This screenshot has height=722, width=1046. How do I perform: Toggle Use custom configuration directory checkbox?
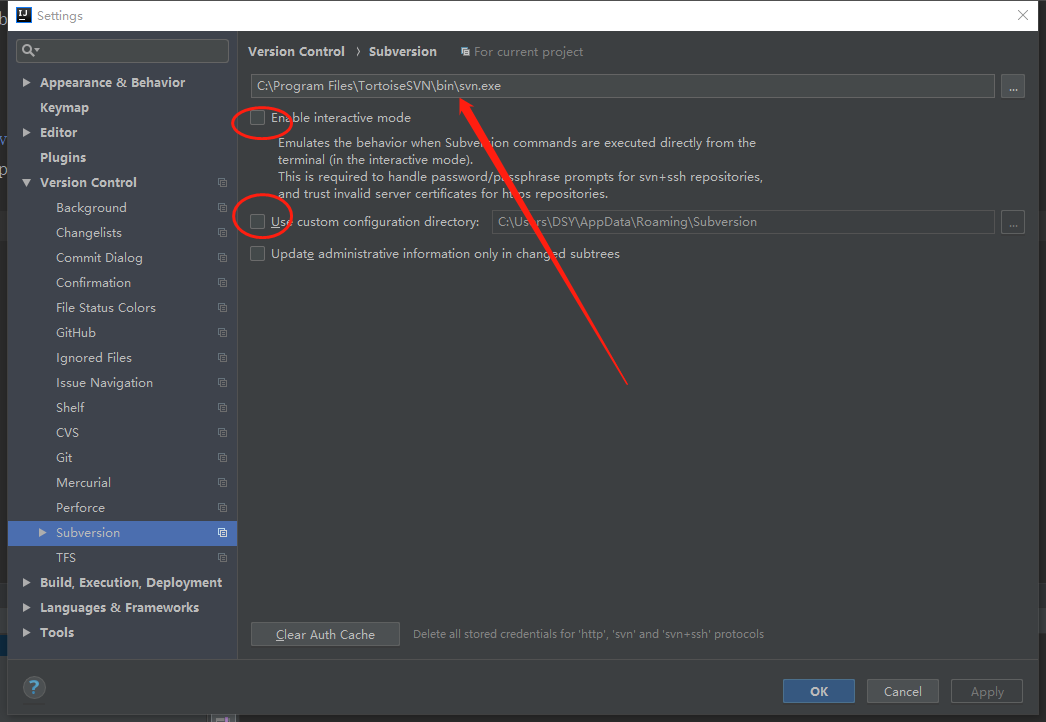[257, 222]
